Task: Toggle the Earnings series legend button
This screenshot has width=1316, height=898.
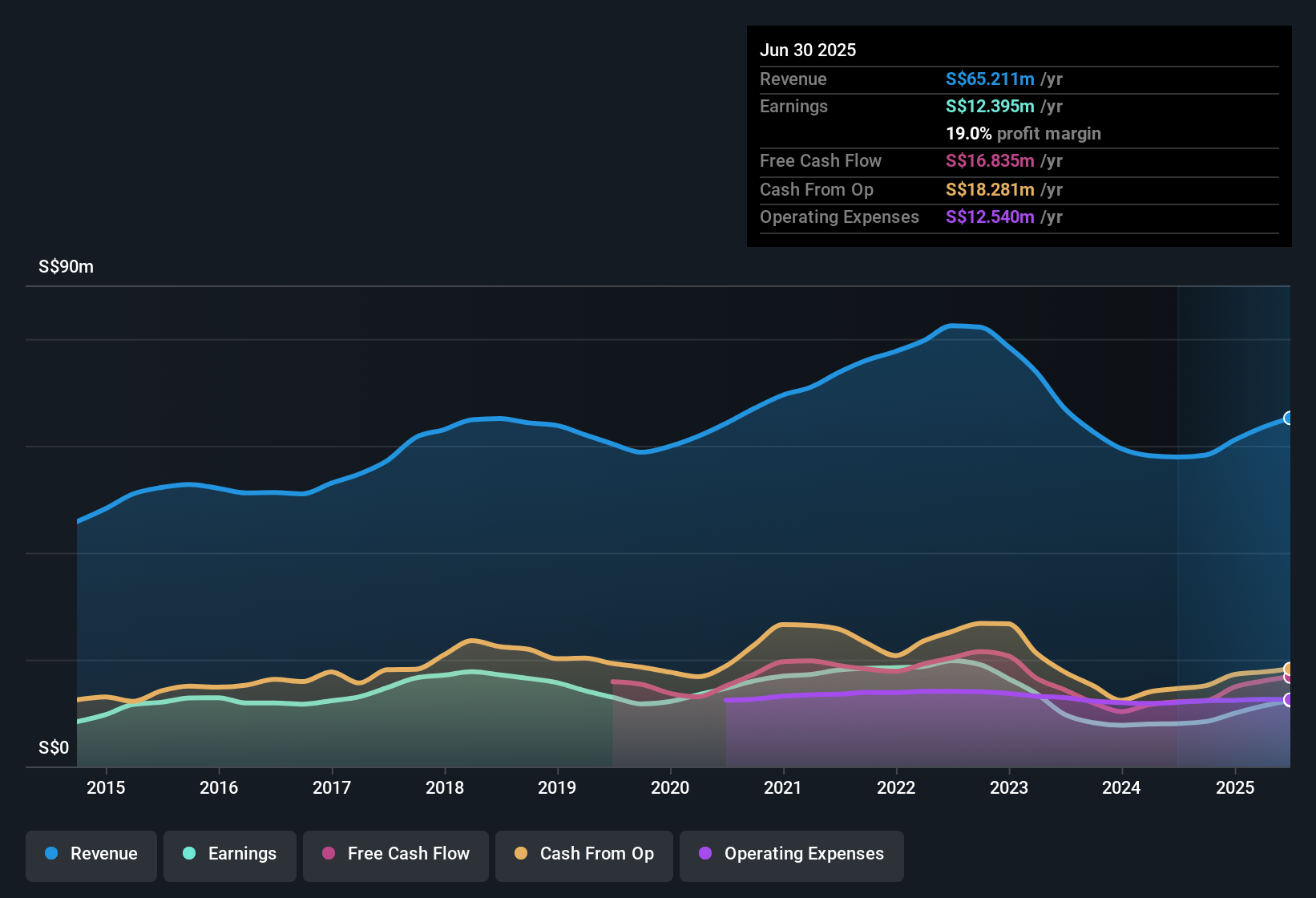Action: point(230,855)
